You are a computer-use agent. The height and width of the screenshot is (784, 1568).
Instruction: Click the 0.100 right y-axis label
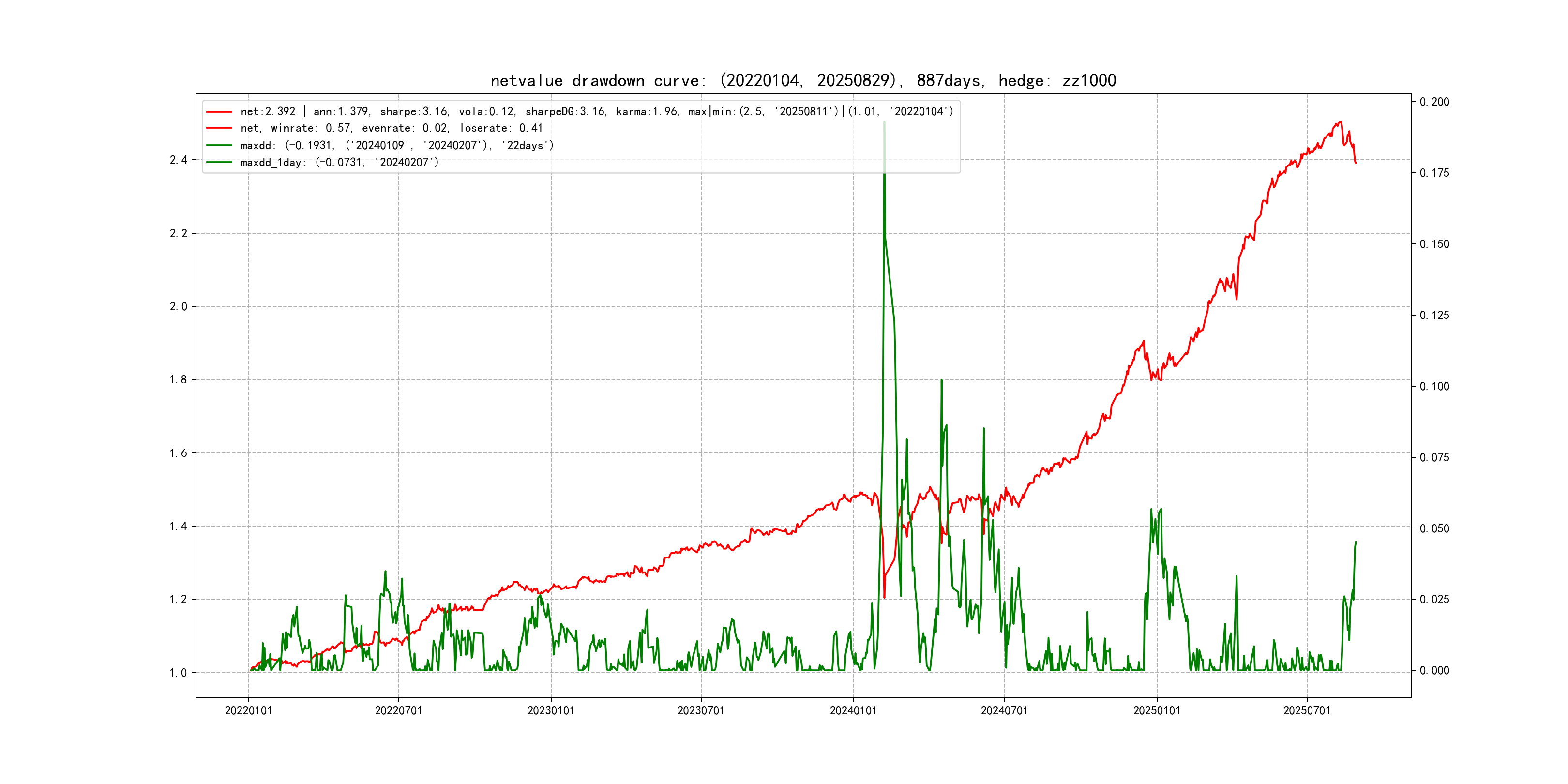point(1435,387)
